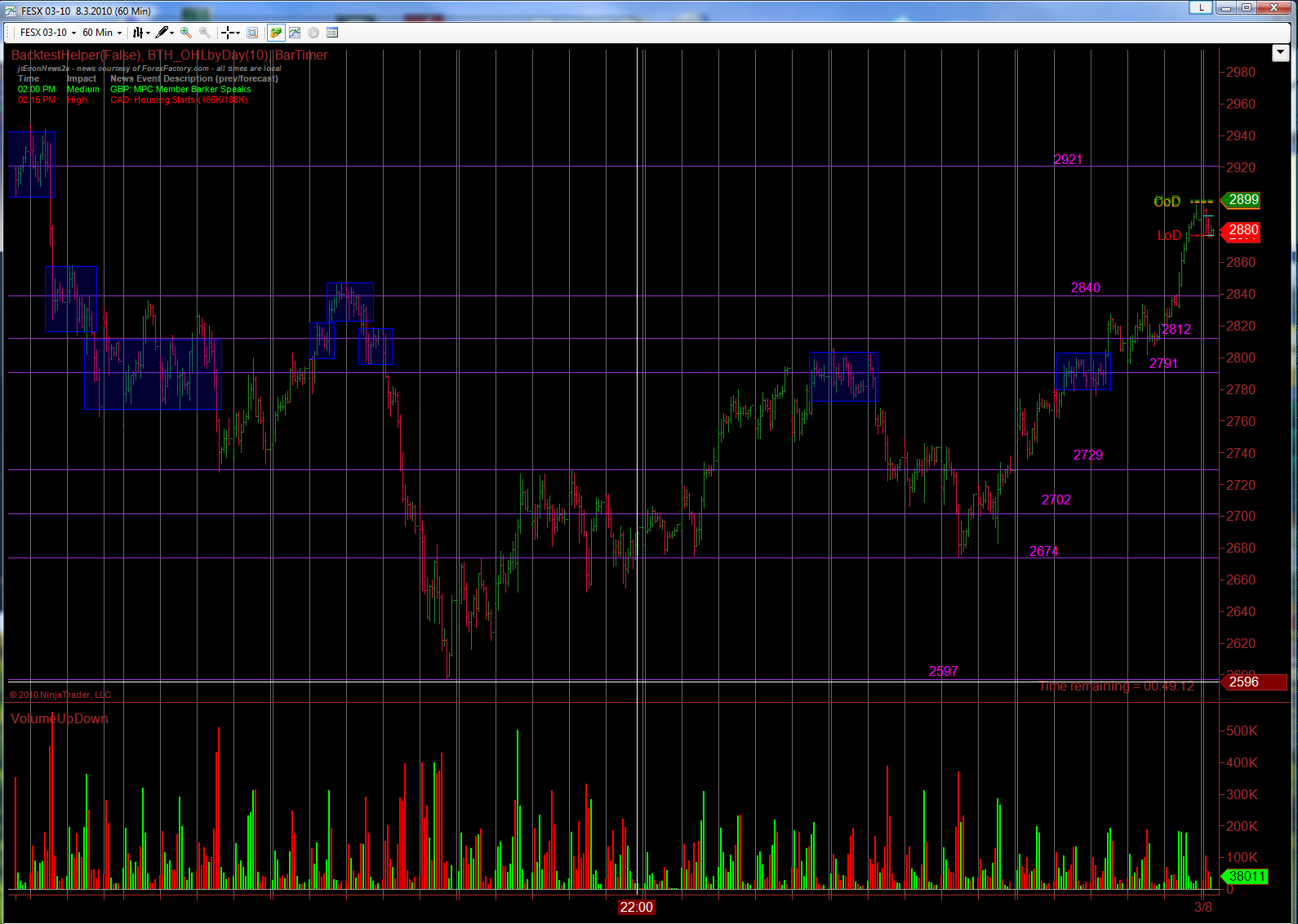Image resolution: width=1298 pixels, height=924 pixels.
Task: Click the 2702 magenta level label
Action: (1056, 500)
